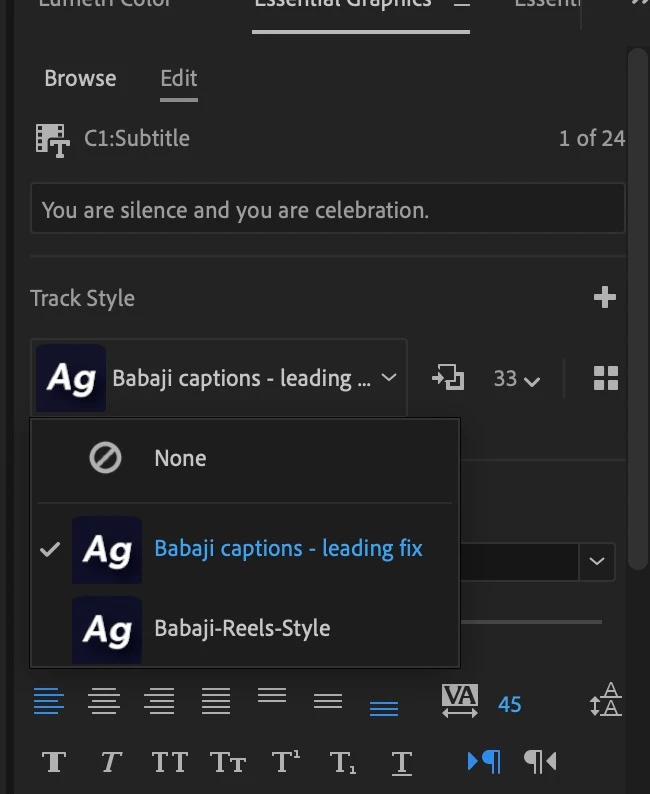650x794 pixels.
Task: Open the Track Style dropdown
Action: point(219,378)
